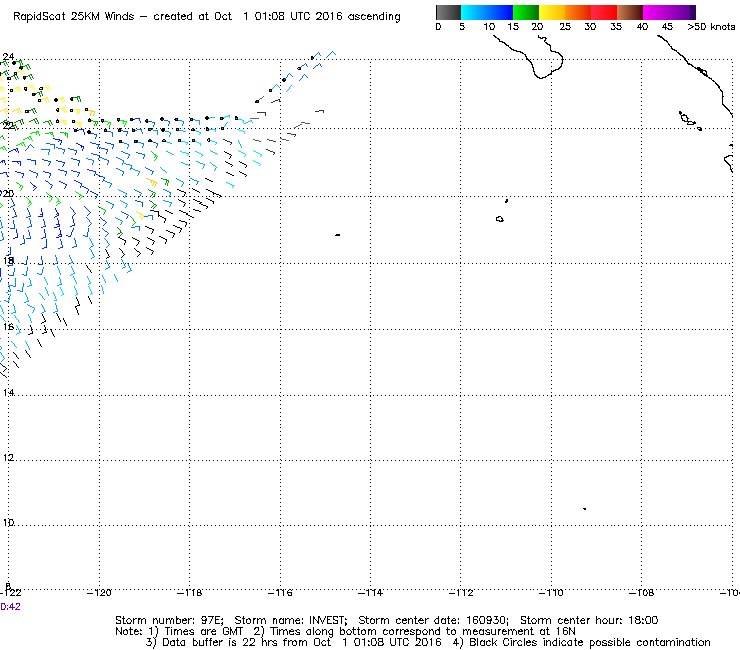Click the purple 0:42 swath time label
Image resolution: width=740 pixels, height=650 pixels.
pos(10,607)
